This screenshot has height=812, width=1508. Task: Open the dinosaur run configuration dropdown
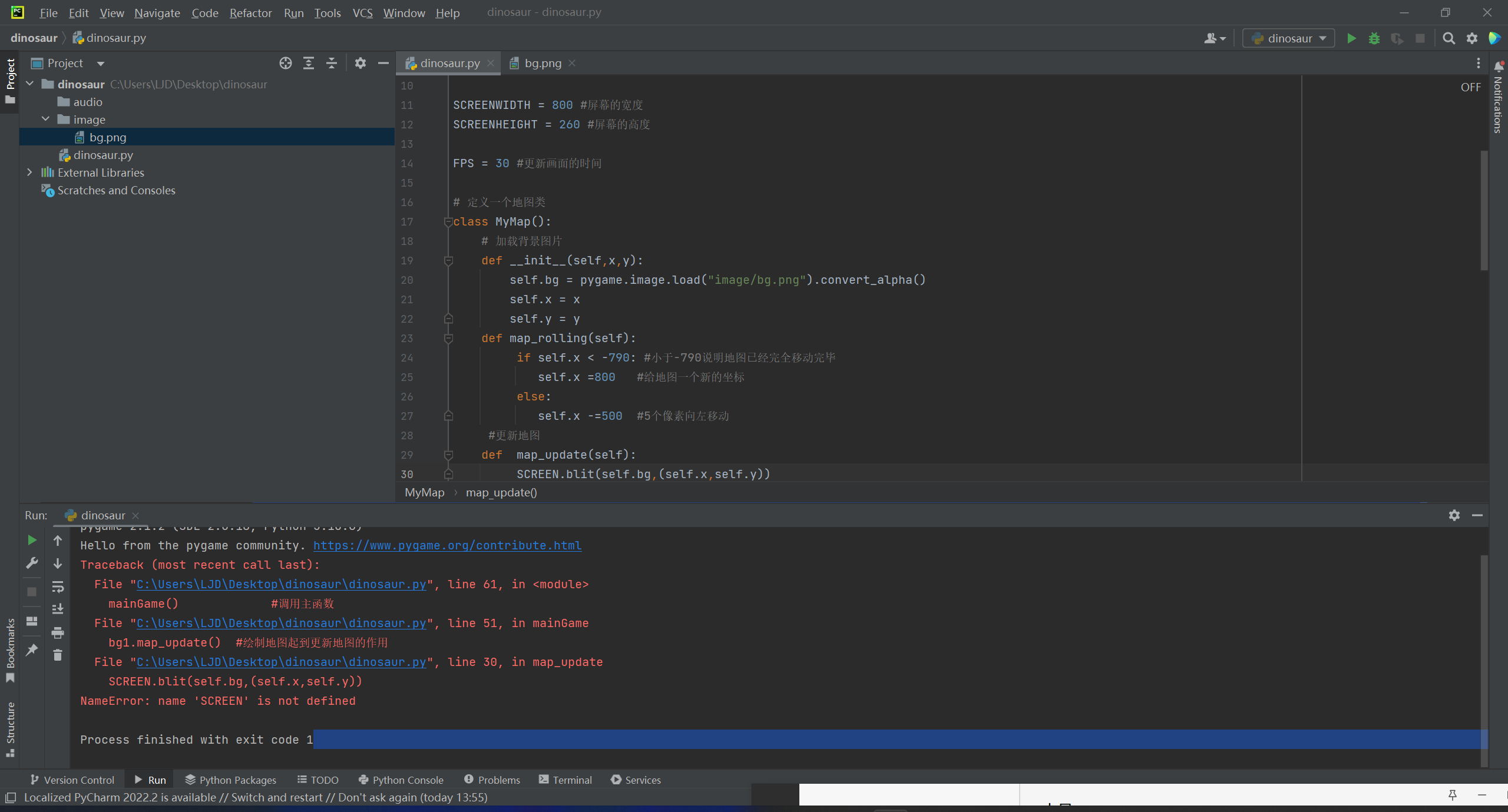click(x=1288, y=38)
